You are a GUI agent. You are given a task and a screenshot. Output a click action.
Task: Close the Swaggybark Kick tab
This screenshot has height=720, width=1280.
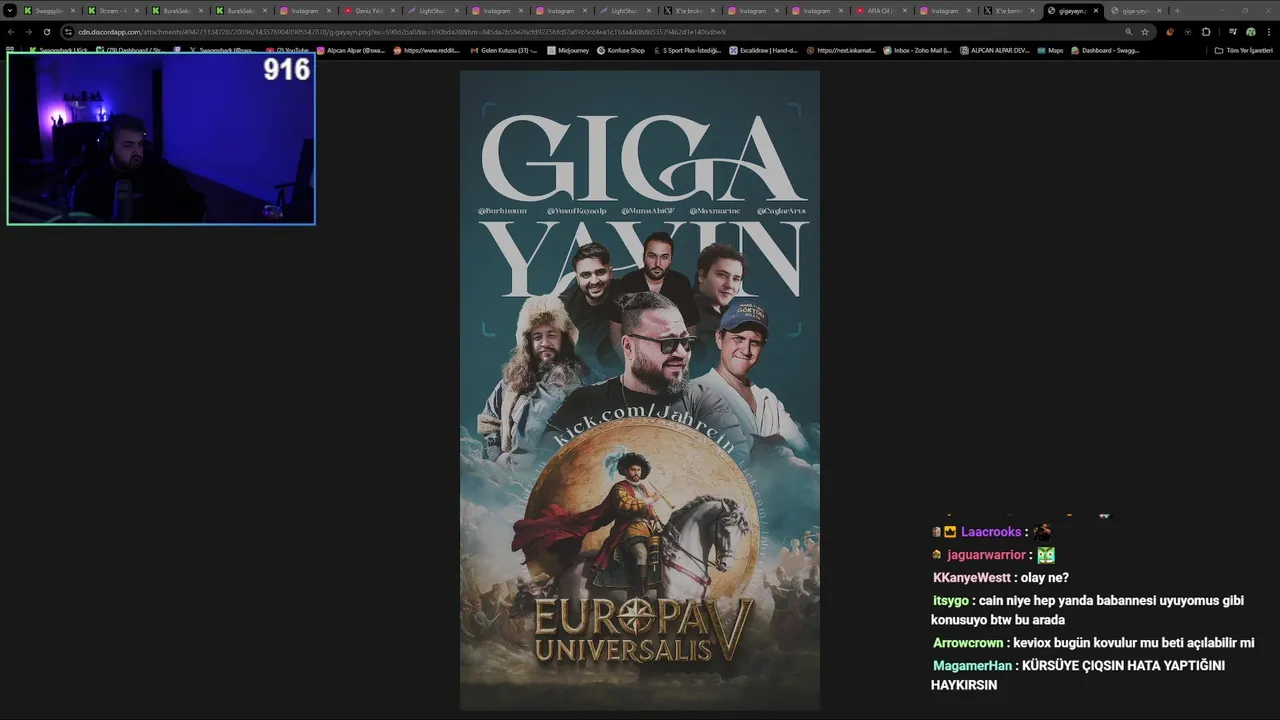(73, 11)
